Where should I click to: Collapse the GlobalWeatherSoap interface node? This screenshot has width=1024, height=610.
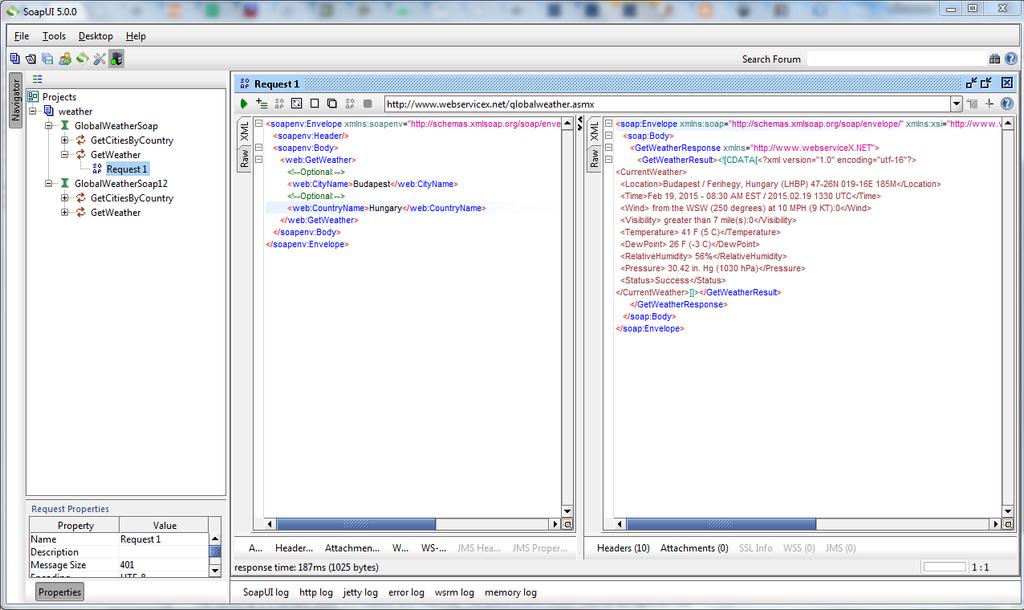click(48, 125)
